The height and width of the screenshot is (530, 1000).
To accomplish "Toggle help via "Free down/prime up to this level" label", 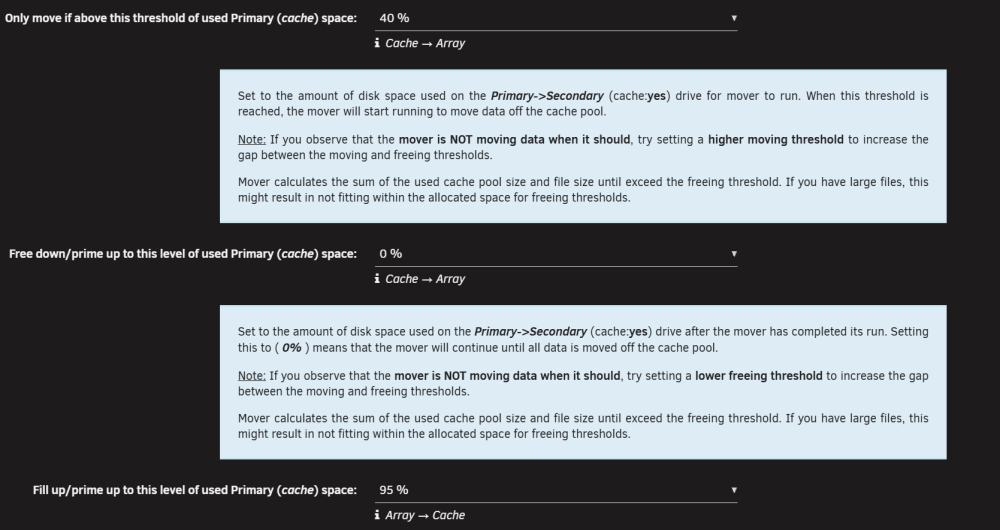I will 183,254.
